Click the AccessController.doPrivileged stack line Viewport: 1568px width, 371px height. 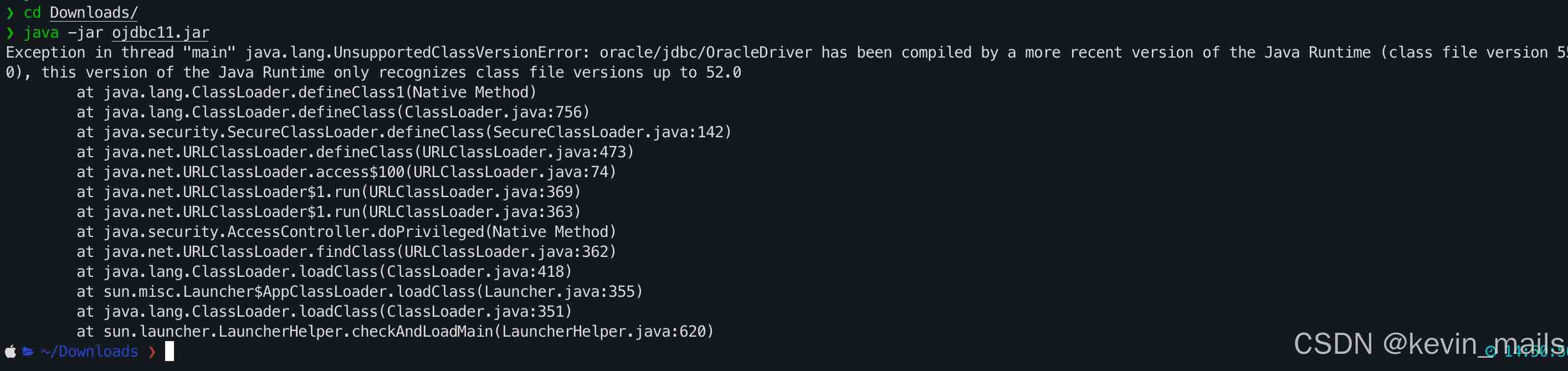(346, 231)
